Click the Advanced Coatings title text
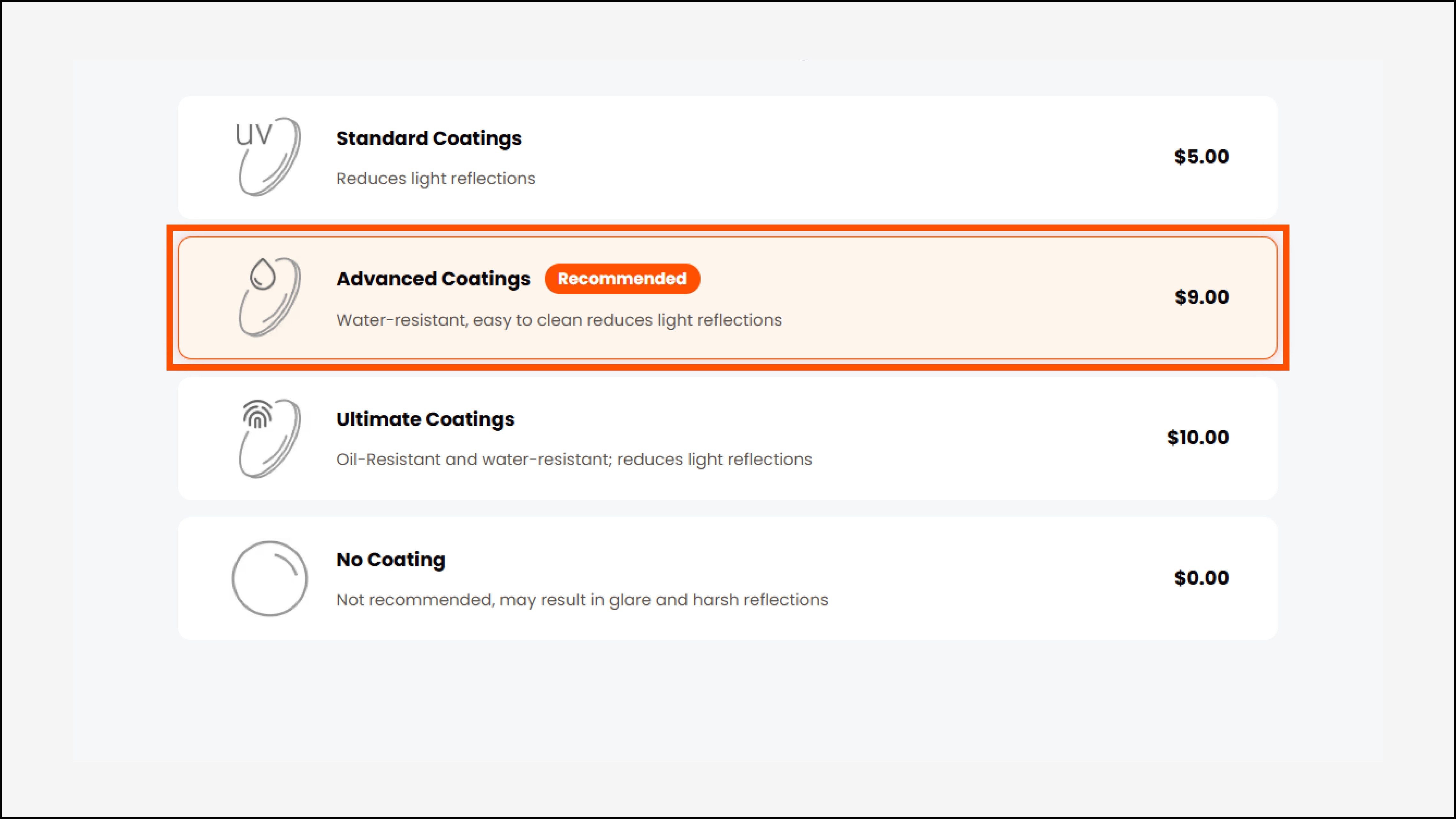Screen dimensions: 1456x819 [433, 279]
